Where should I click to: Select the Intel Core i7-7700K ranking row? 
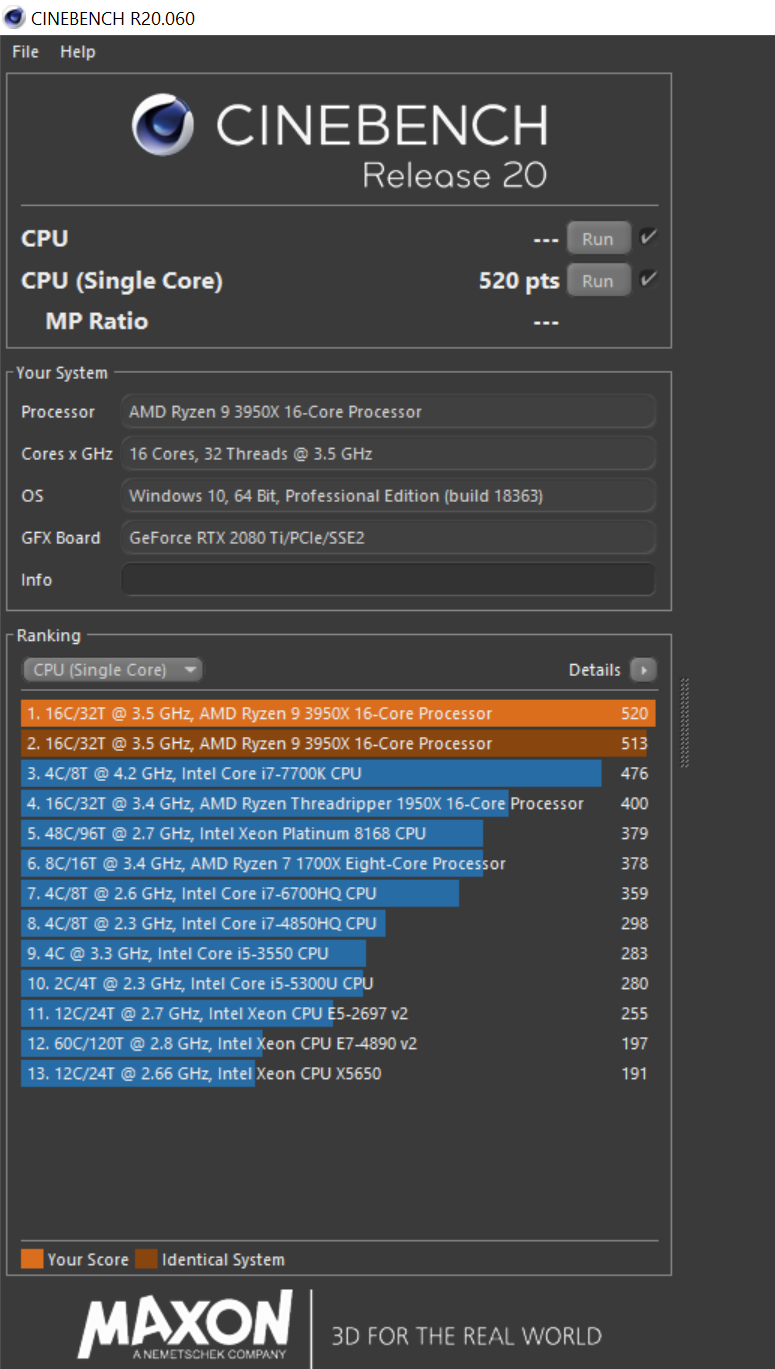click(338, 774)
